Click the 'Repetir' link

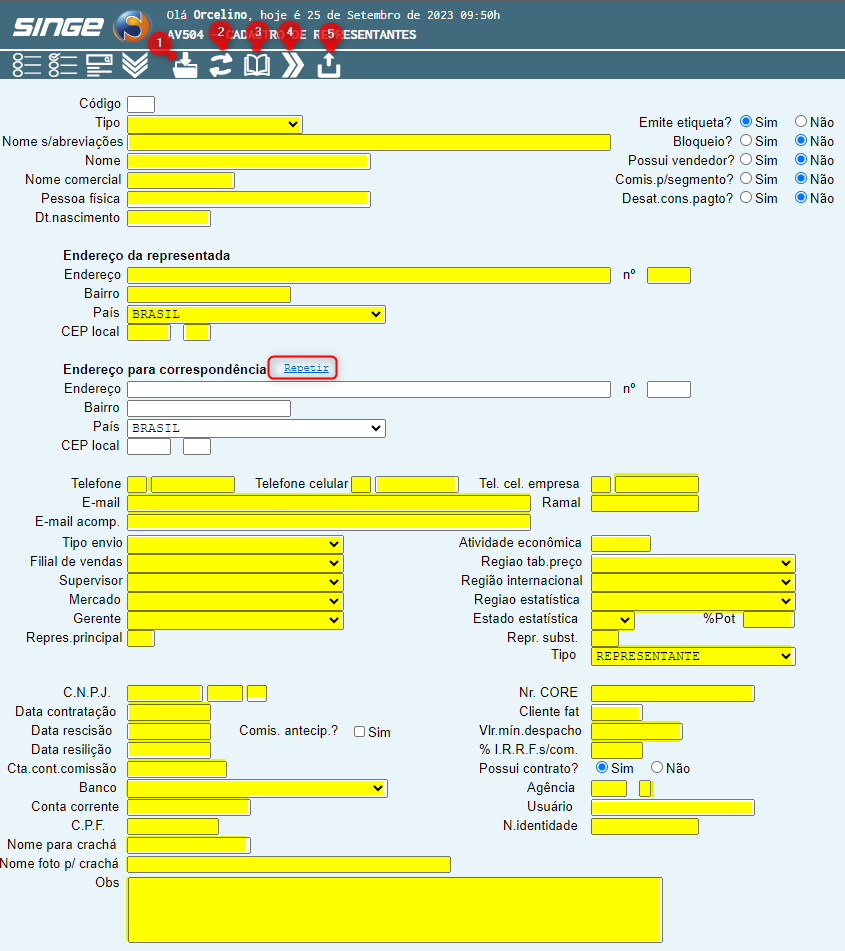click(306, 368)
